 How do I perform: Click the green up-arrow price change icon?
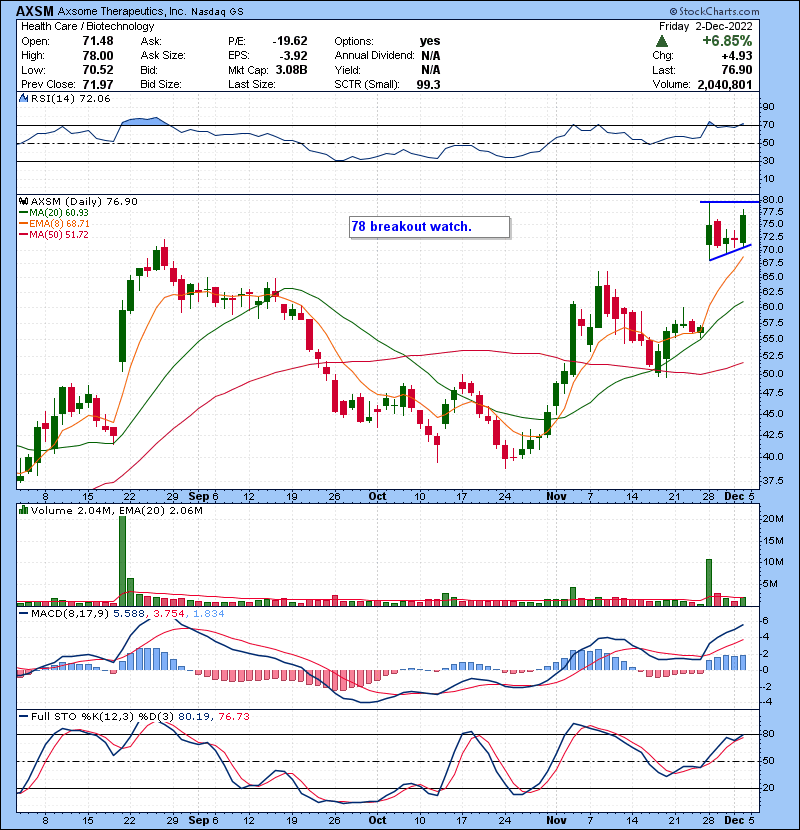pyautogui.click(x=662, y=41)
